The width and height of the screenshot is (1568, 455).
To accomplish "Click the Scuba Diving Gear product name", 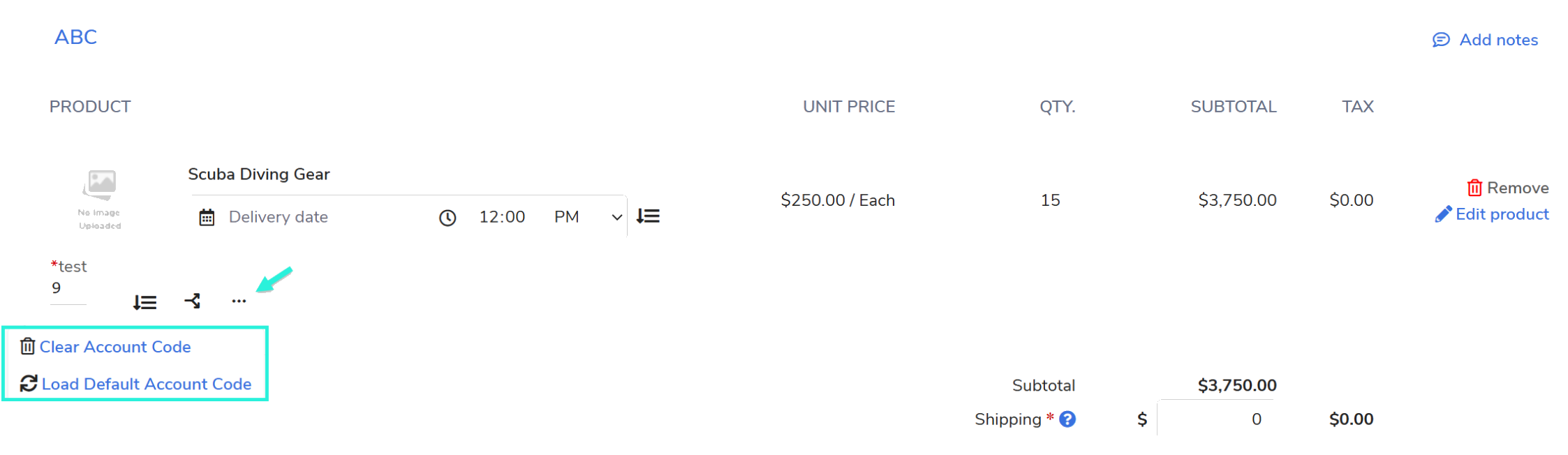I will tap(258, 174).
